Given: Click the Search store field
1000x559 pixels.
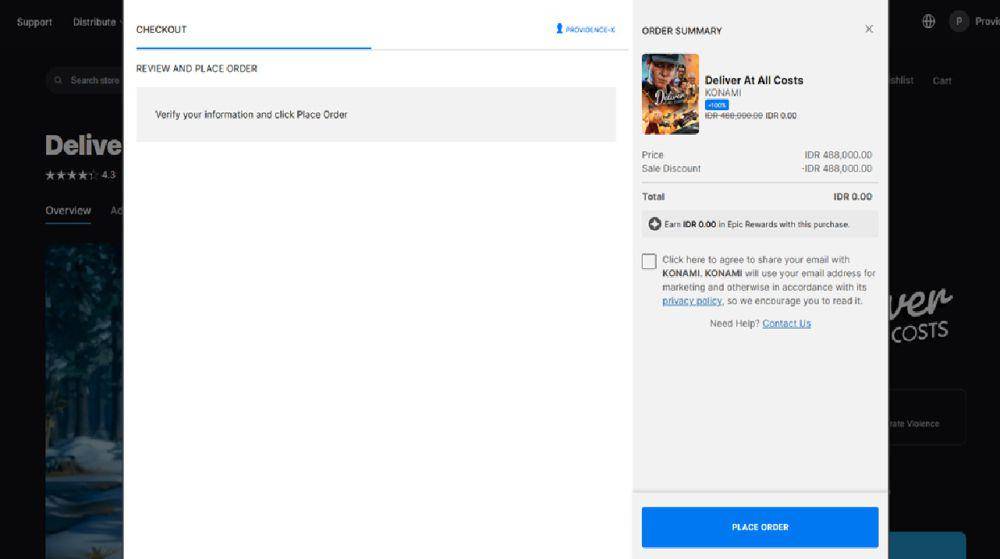Looking at the screenshot, I should (x=86, y=80).
